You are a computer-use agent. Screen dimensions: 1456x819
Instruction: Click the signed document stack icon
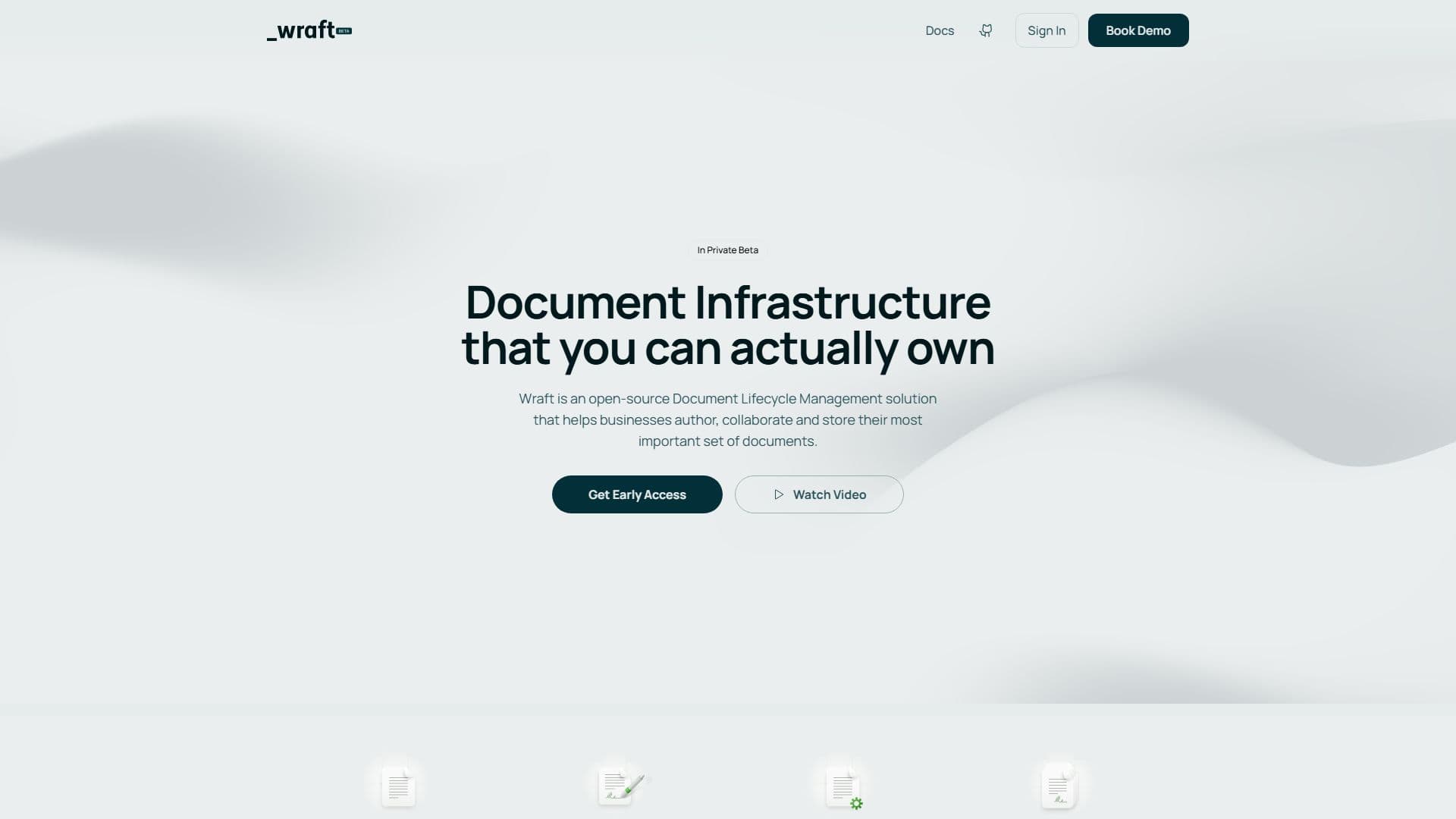point(1059,786)
